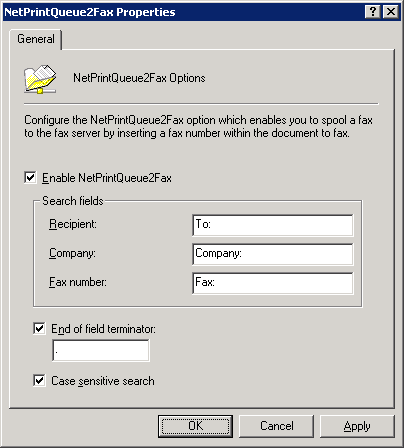Uncheck End of field terminator option
Viewport: 404px width, 448px height.
pos(39,328)
